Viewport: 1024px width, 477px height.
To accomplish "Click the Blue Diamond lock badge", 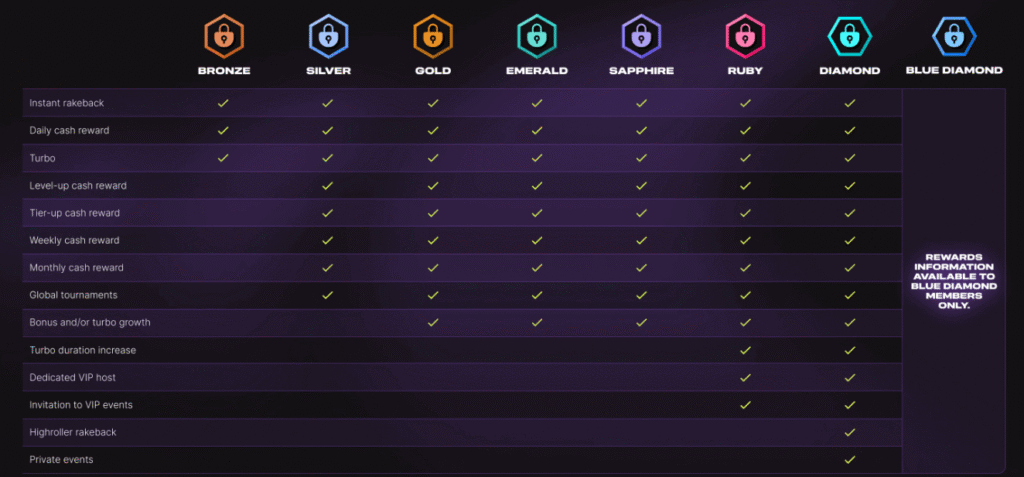I will pyautogui.click(x=953, y=36).
